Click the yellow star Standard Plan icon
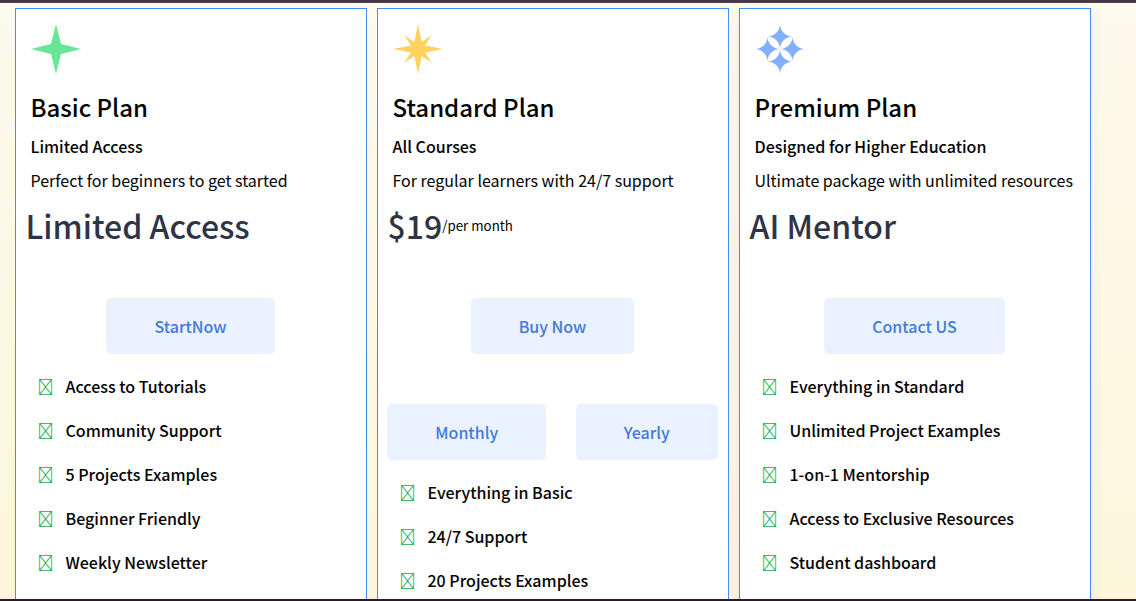This screenshot has height=601, width=1136. (x=417, y=49)
